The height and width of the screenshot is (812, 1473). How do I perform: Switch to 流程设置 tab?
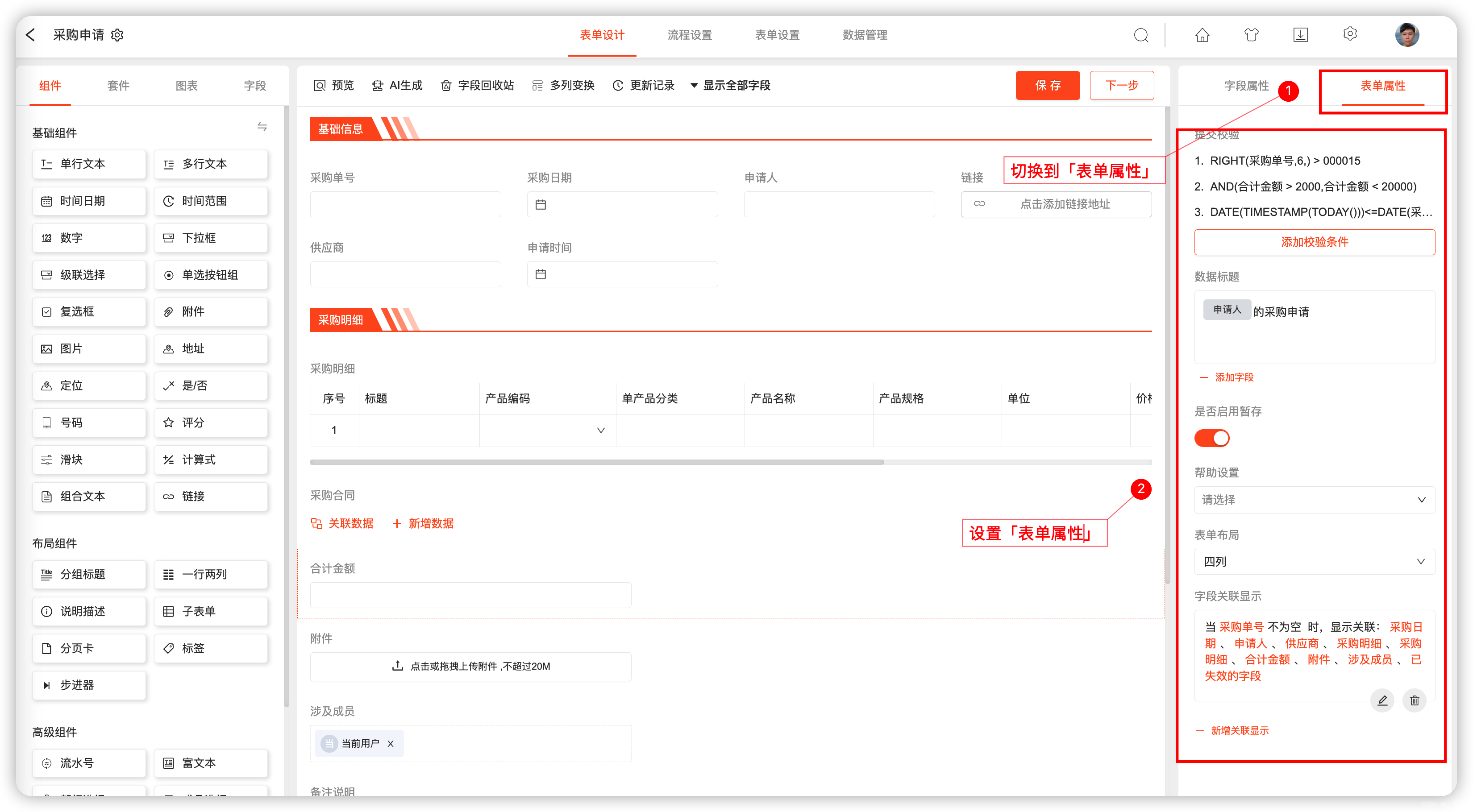tap(690, 35)
